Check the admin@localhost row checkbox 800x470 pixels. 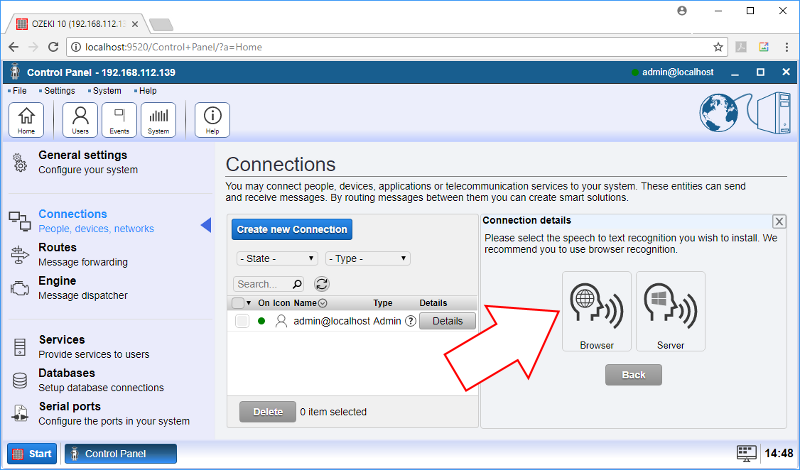(242, 321)
